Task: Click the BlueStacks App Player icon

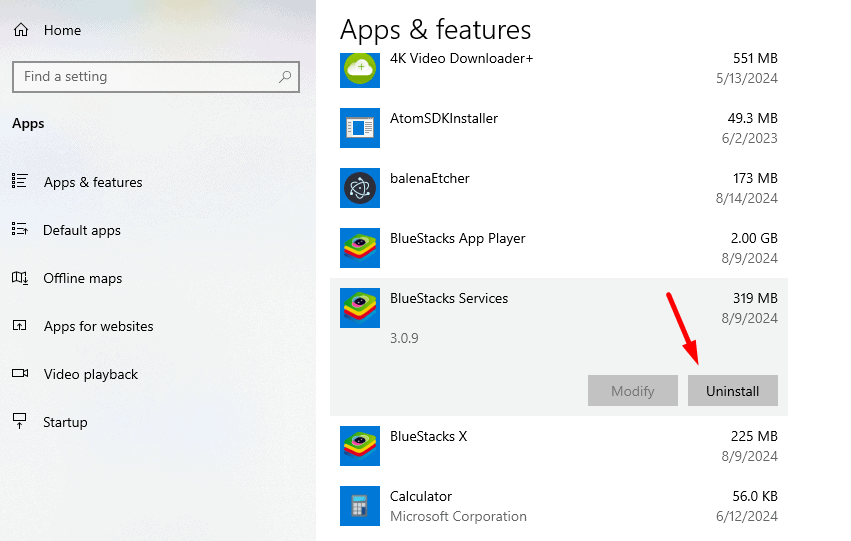Action: [360, 248]
